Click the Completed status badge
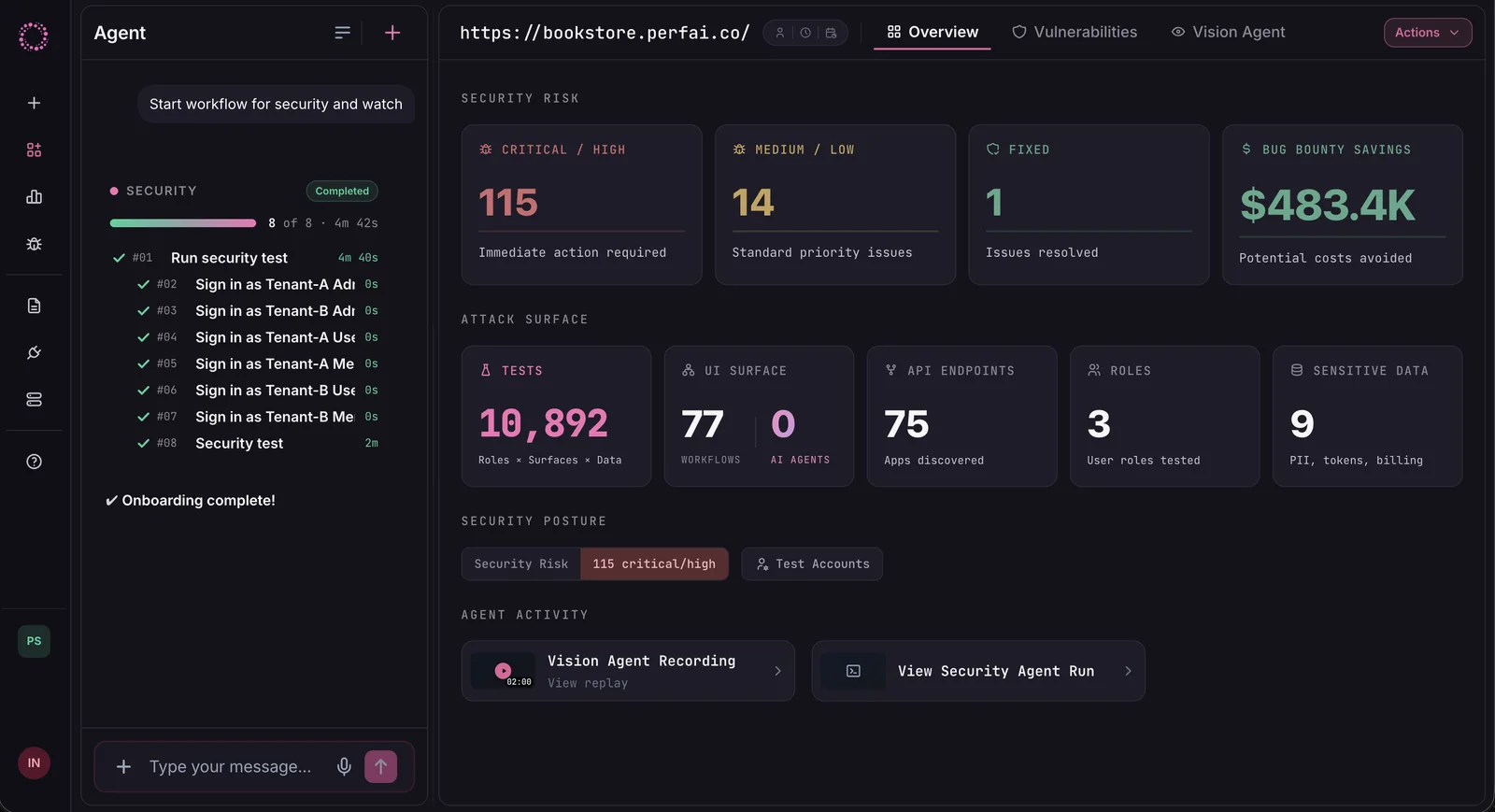The image size is (1495, 812). click(342, 191)
